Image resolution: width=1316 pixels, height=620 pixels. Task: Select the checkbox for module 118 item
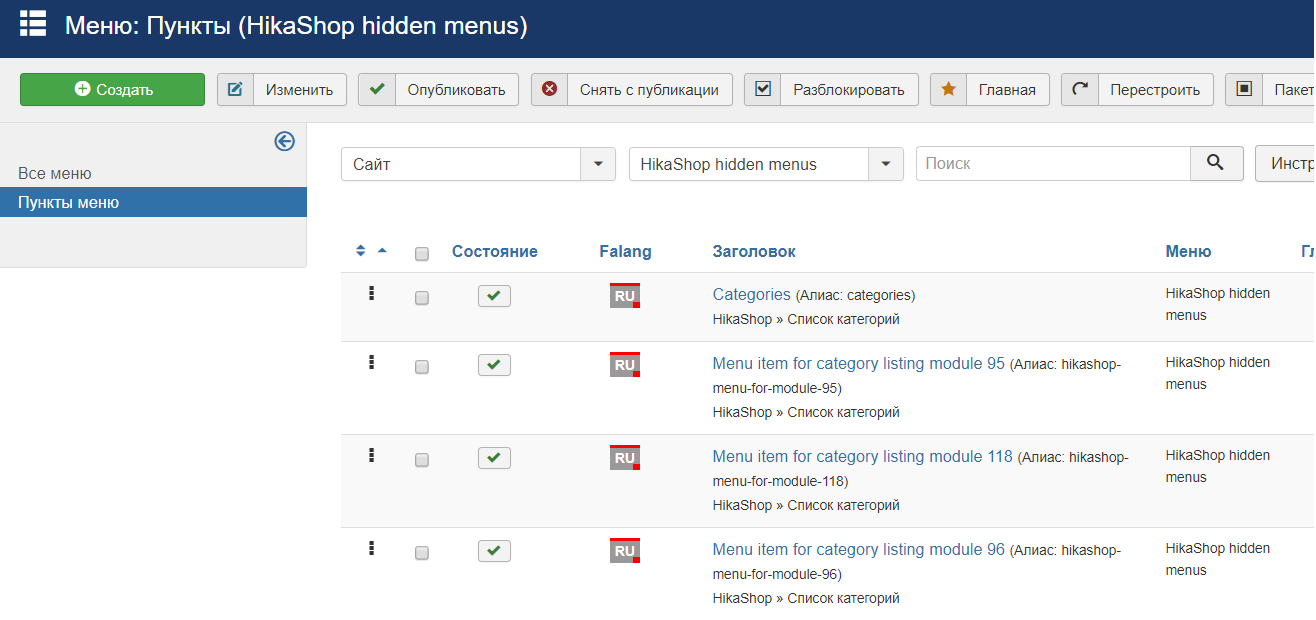pyautogui.click(x=422, y=460)
